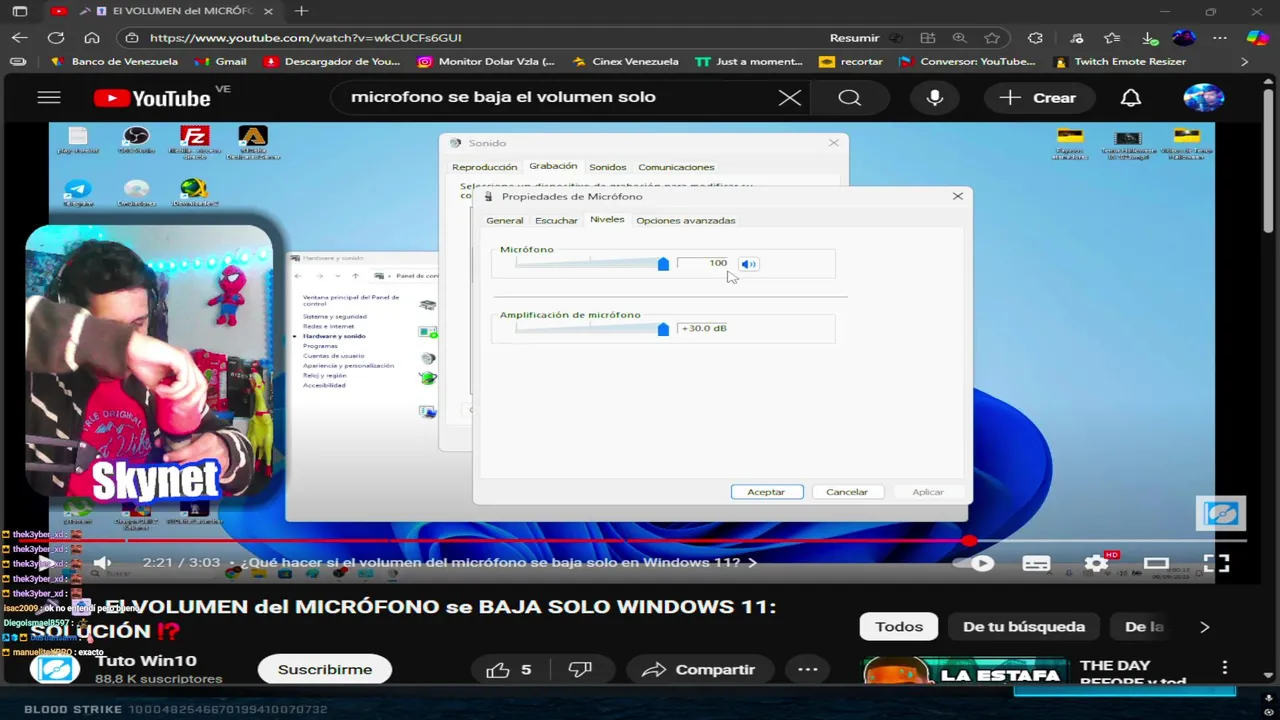Open menu for THE DAY BEFORE video
Screen dimensions: 1280x720
click(1224, 667)
